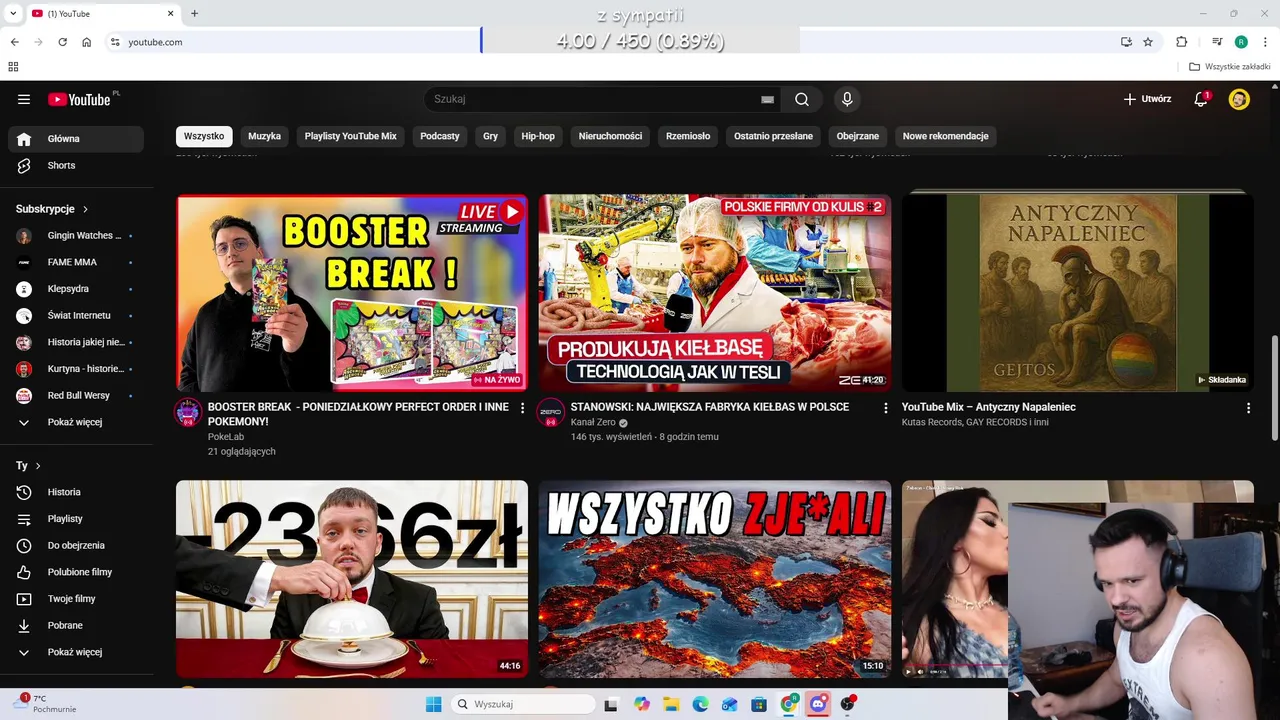
Task: Open the YouTube account avatar menu
Action: click(x=1239, y=99)
